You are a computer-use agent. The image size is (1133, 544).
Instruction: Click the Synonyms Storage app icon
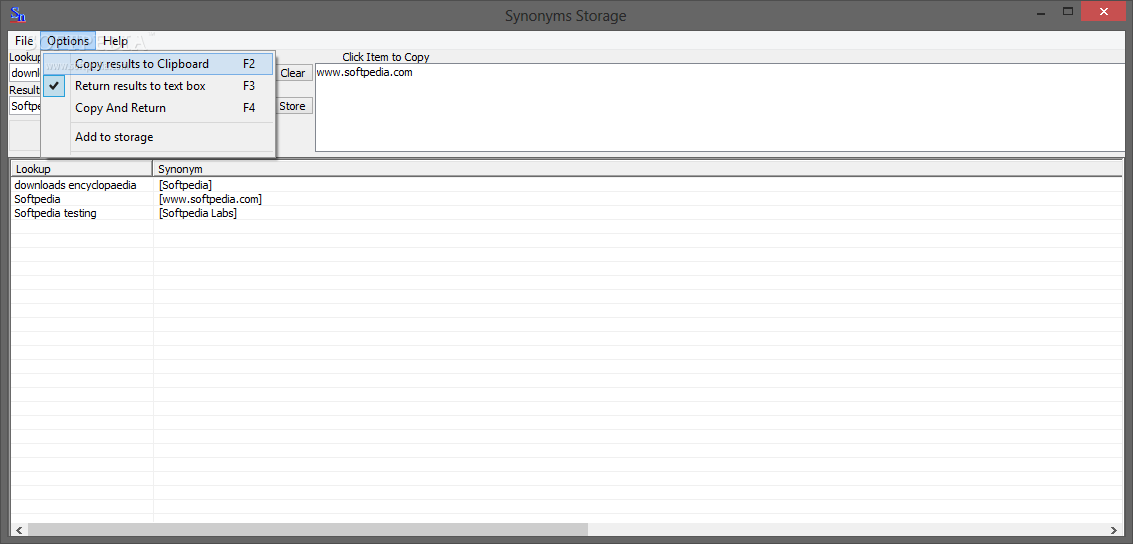17,14
